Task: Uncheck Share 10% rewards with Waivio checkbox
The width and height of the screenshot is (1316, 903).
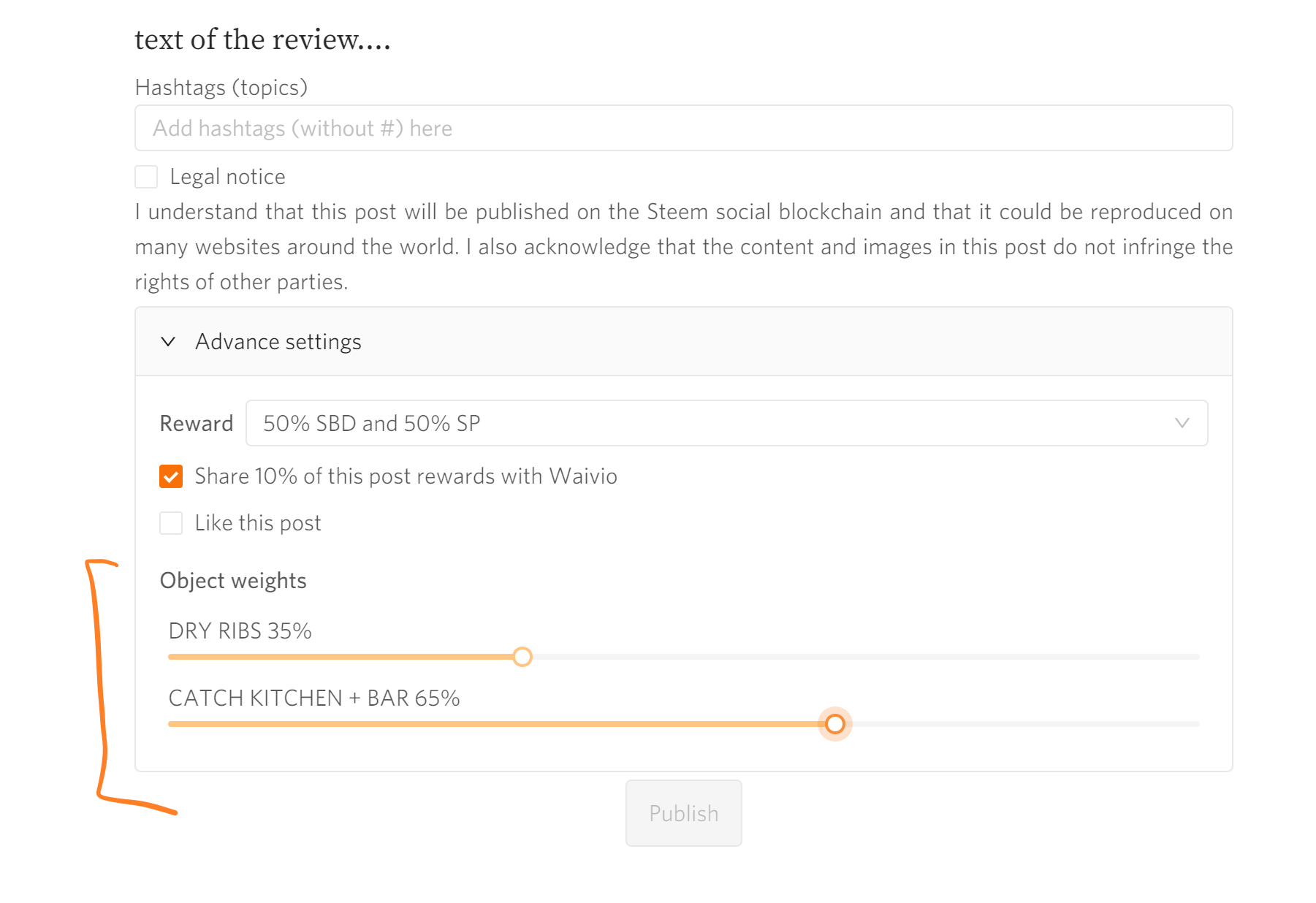Action: tap(171, 476)
